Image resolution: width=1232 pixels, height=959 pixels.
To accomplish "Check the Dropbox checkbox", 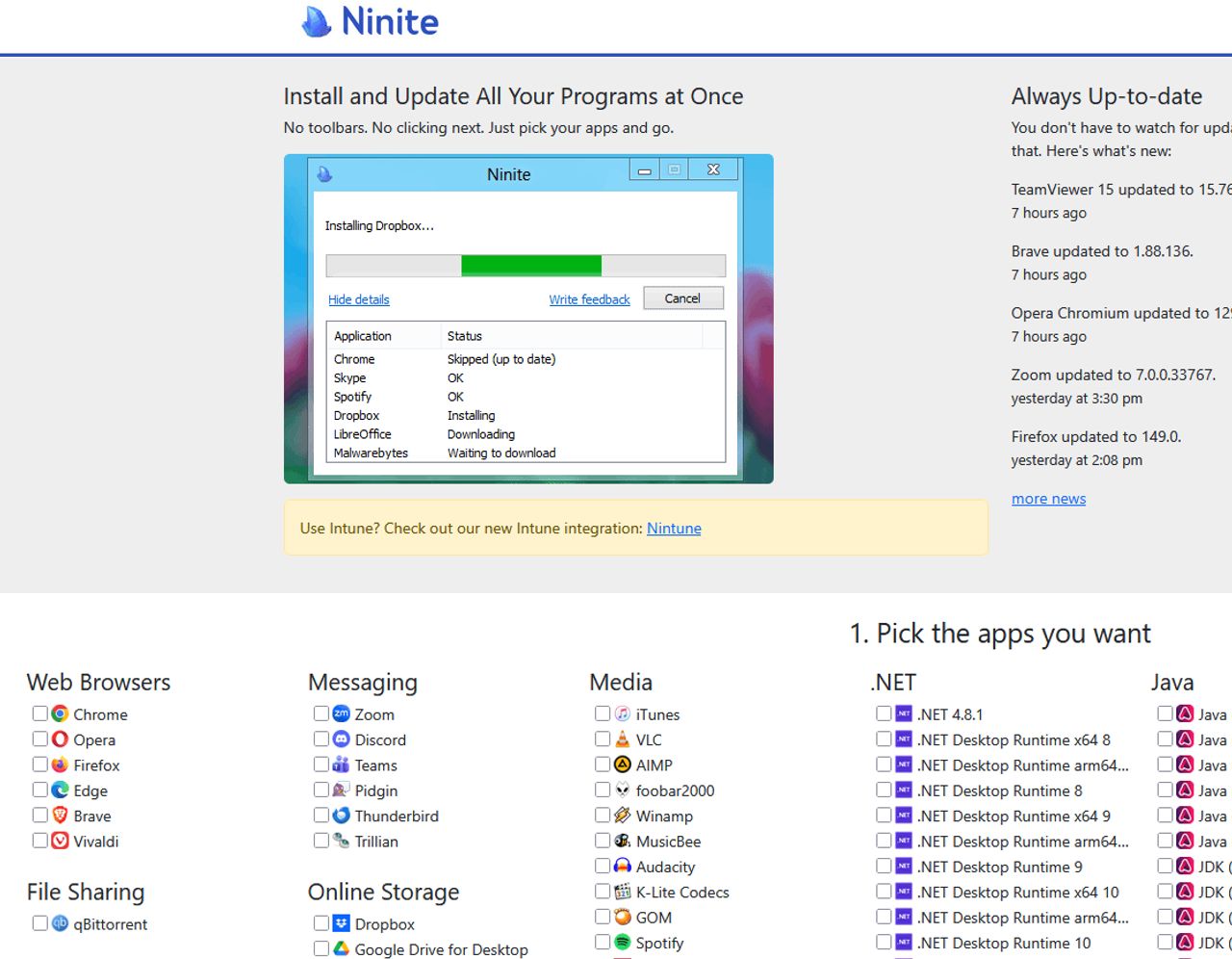I will click(x=321, y=923).
